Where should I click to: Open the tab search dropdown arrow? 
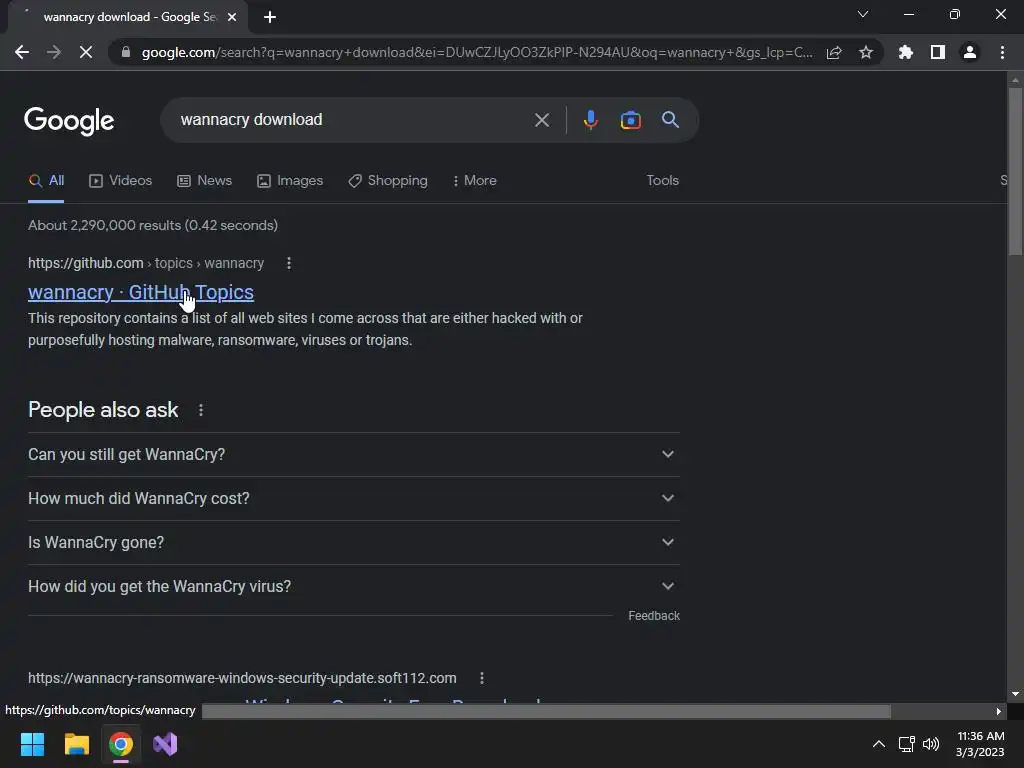[x=863, y=14]
